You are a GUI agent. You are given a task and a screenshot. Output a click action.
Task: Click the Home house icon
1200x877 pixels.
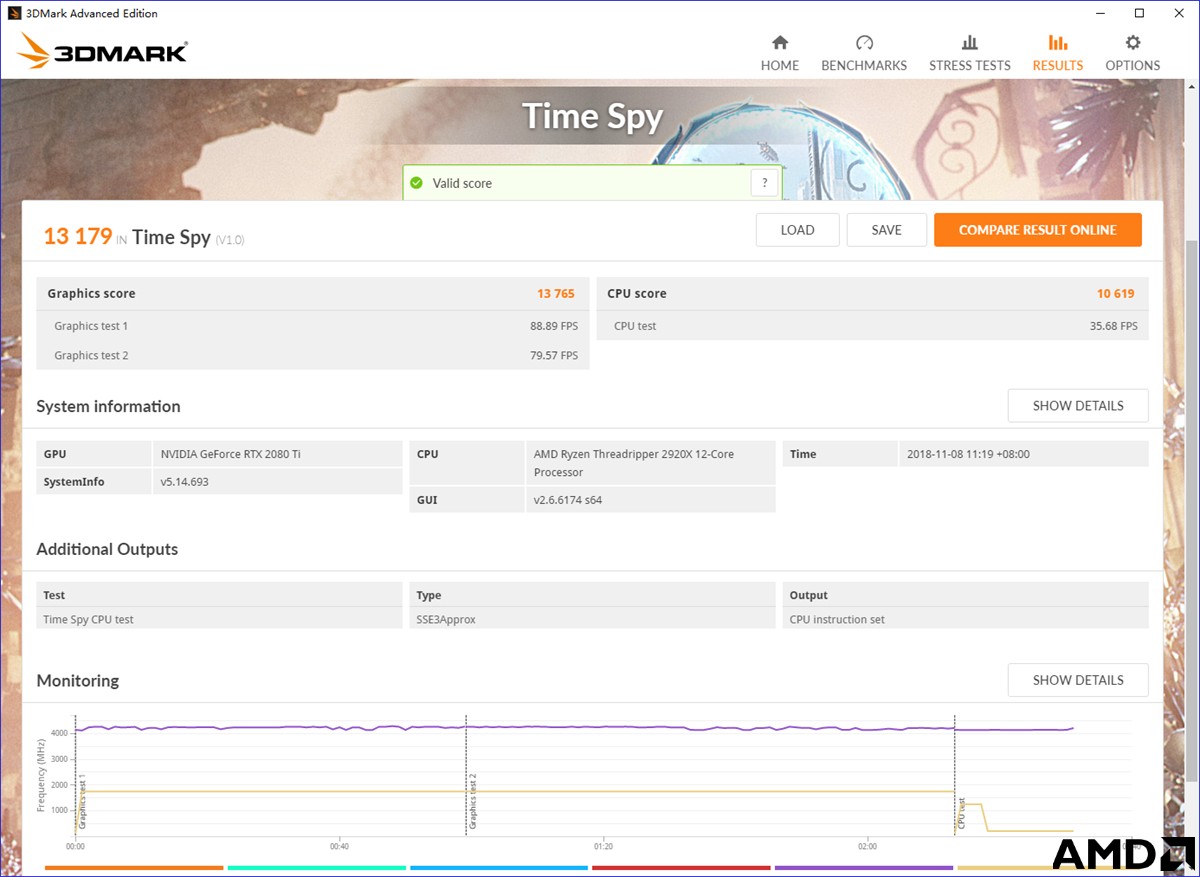780,43
